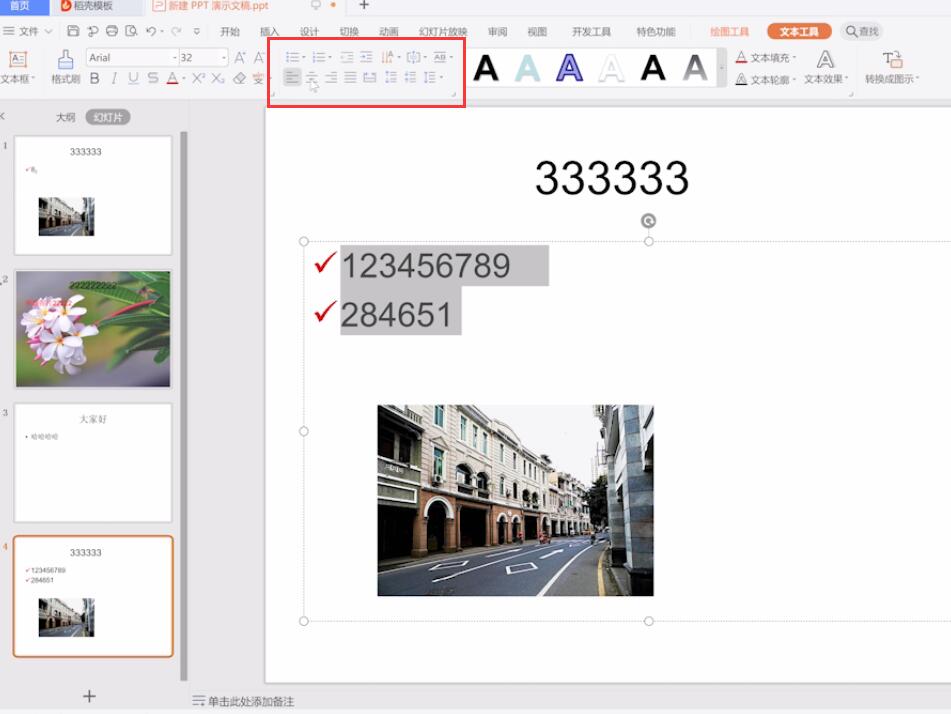Click the Text Fill (文本填充) icon

741,58
